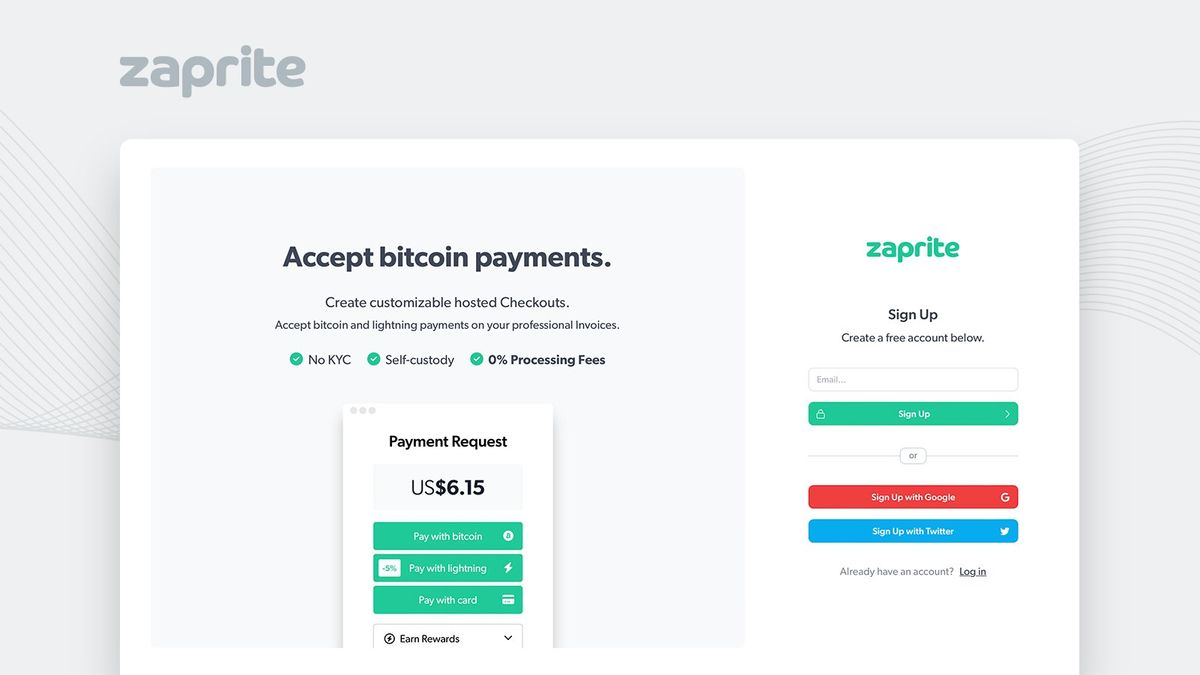Image resolution: width=1200 pixels, height=675 pixels.
Task: Click the green Zaprite logo above Sign Up
Action: click(x=912, y=249)
